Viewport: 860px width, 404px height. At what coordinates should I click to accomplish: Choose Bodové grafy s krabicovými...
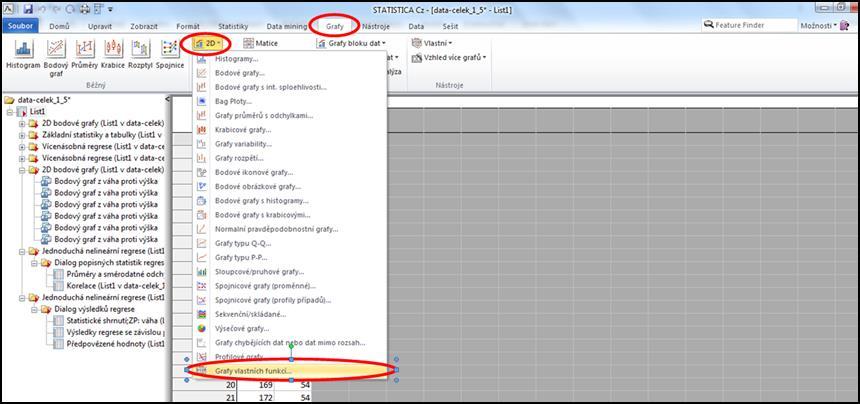290,215
